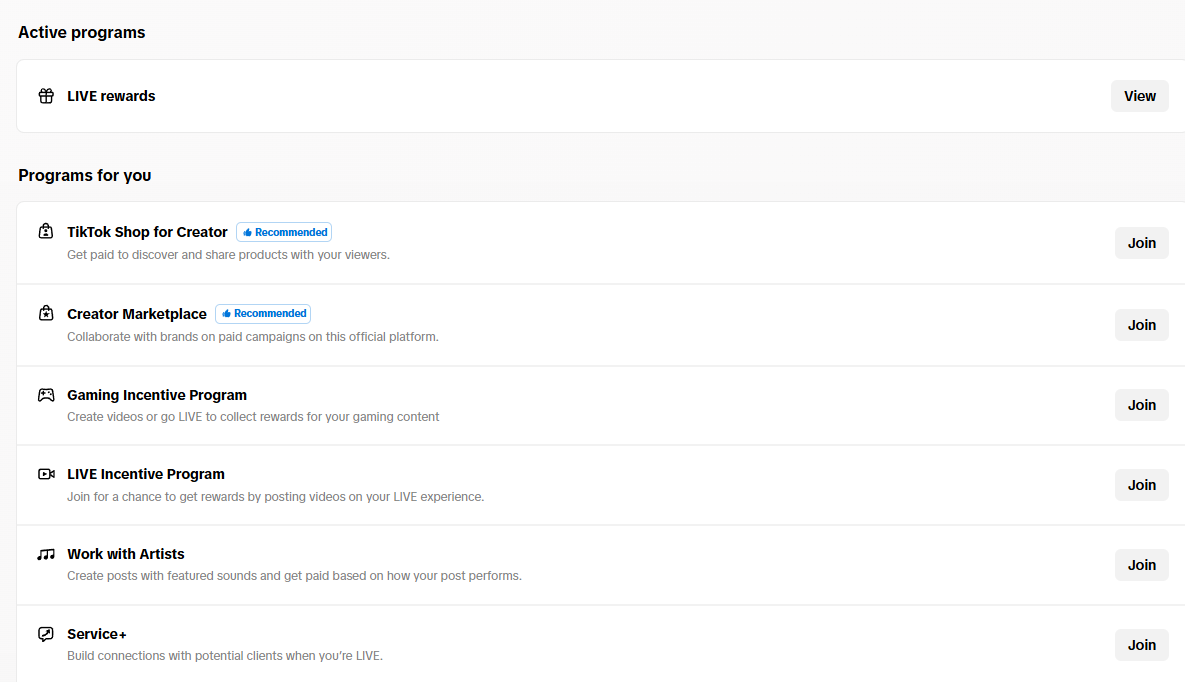
Task: View the LIVE rewards program
Action: (1140, 96)
